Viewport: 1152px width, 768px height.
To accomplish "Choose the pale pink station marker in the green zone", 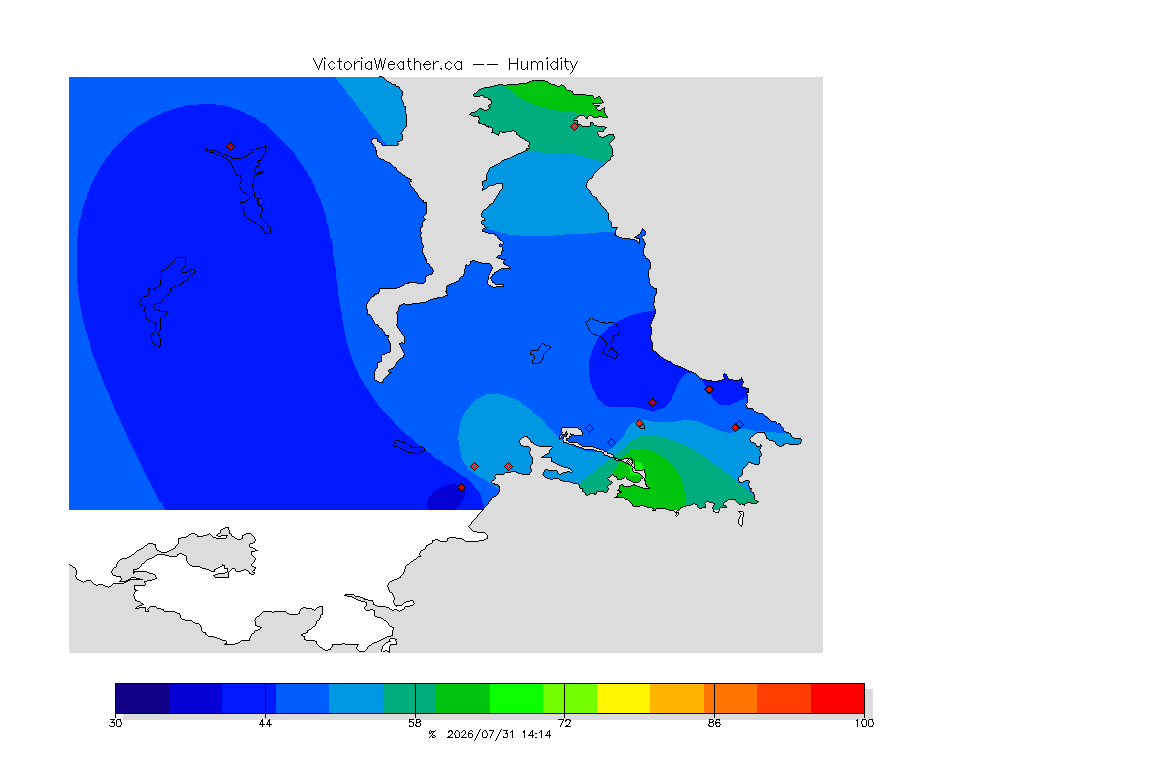I will [630, 462].
